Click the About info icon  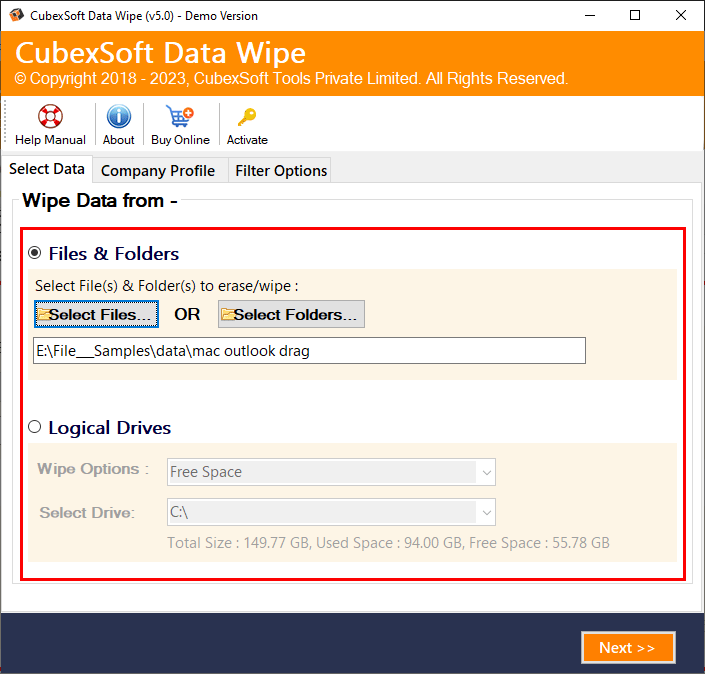point(119,117)
